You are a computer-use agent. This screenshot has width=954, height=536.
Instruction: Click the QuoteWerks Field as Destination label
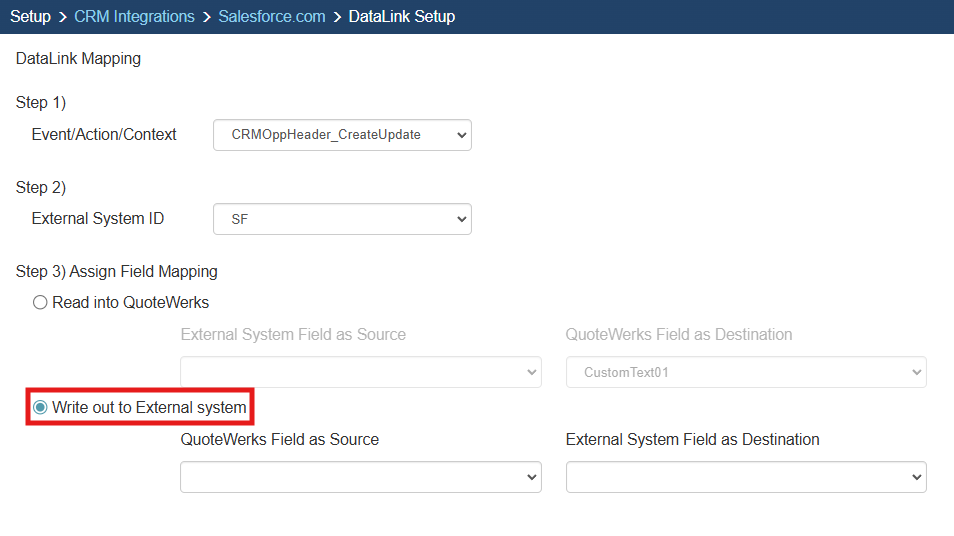coord(678,334)
